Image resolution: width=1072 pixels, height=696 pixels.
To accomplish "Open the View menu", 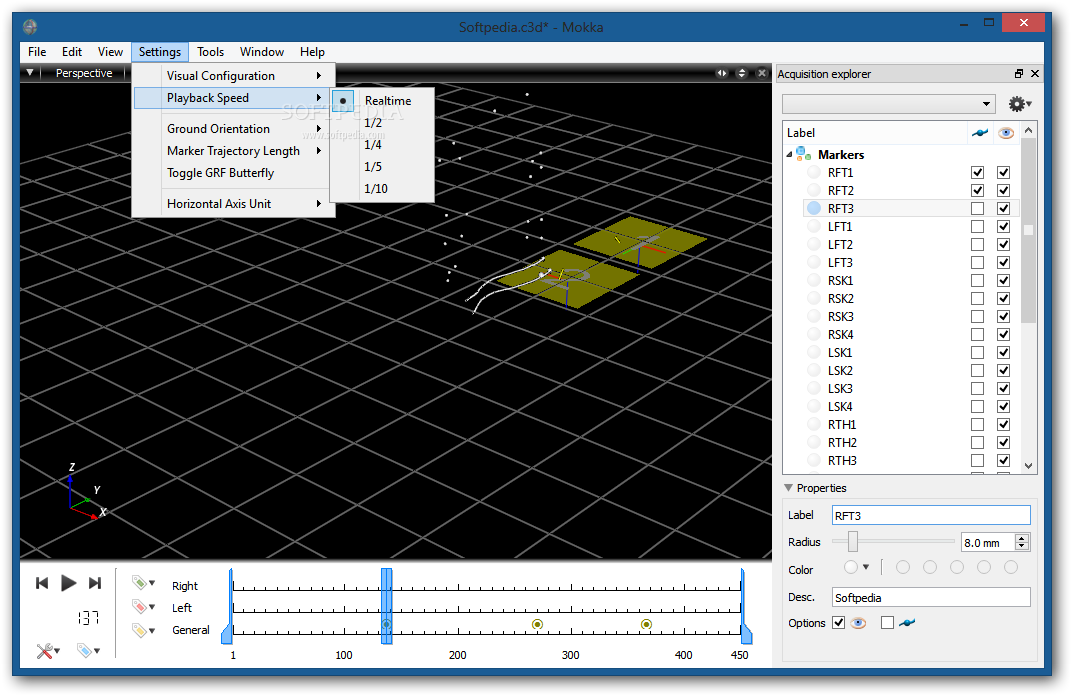I will 110,52.
